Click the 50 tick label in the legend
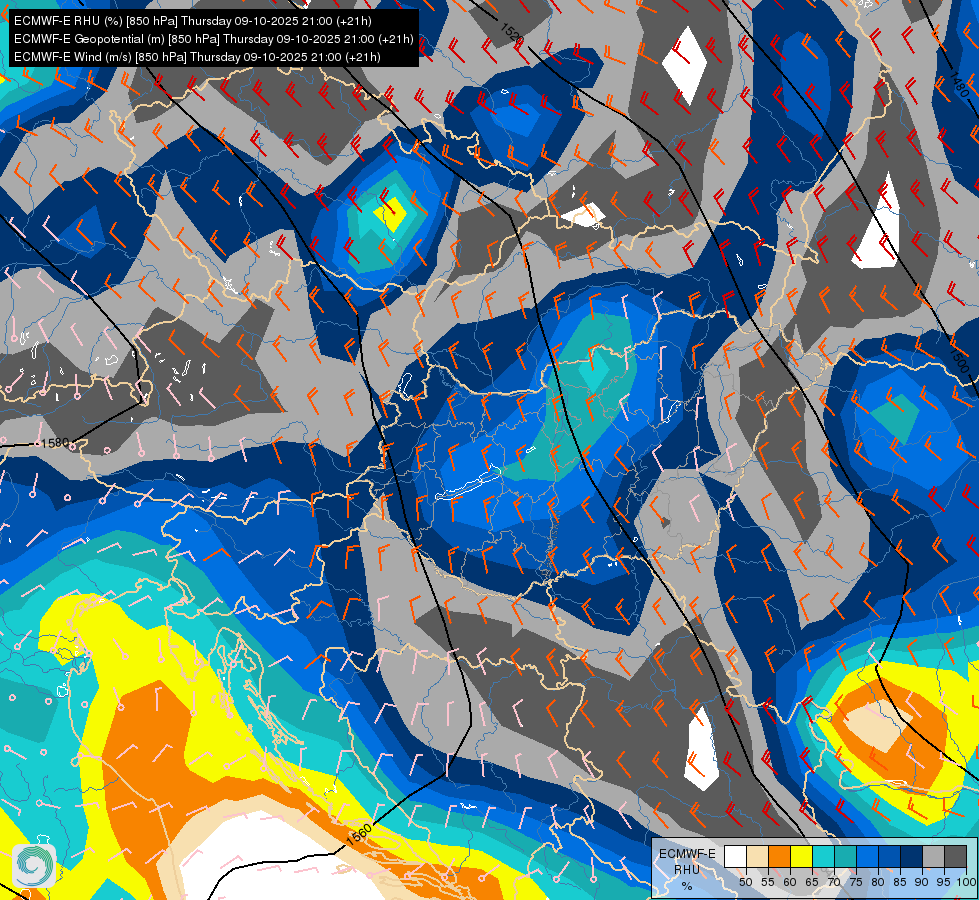This screenshot has height=900, width=979. 745,882
